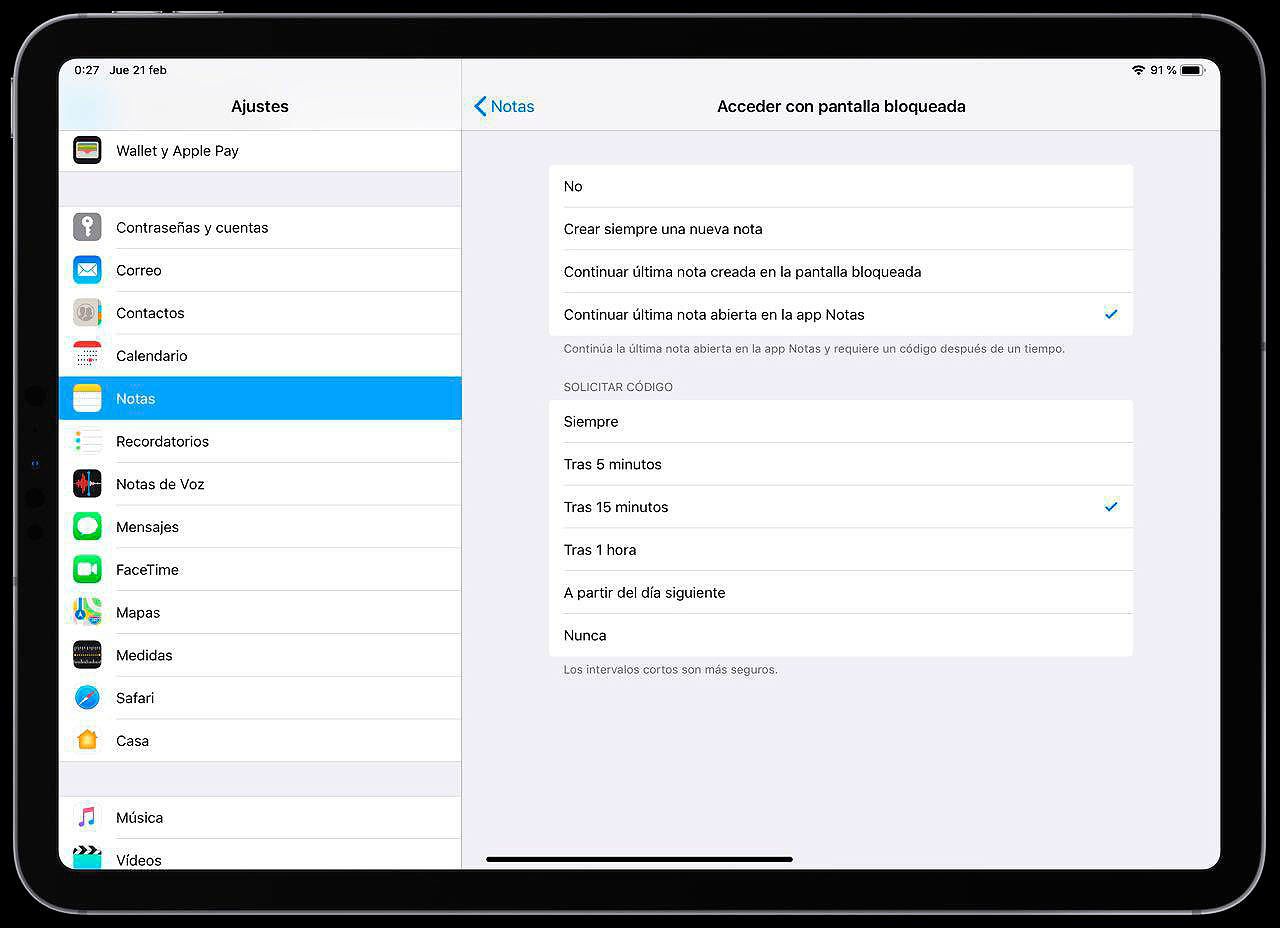This screenshot has height=928, width=1280.
Task: Open Wallet y Apple Pay settings
Action: [260, 151]
